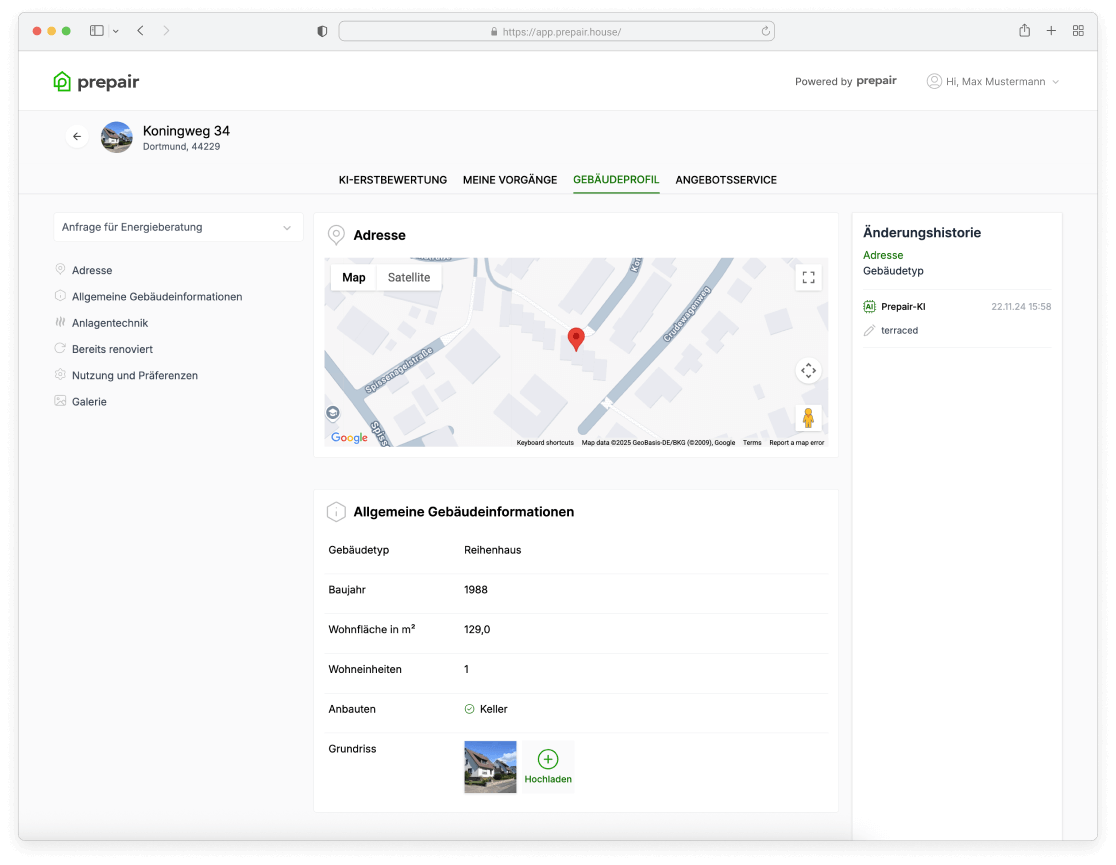Go back in browser history
The image size is (1116, 865).
click(141, 31)
